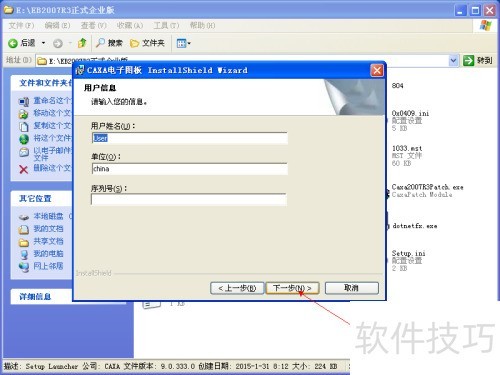Click the Other Places (其它位置) panel header
Viewport: 500px width, 375px height.
(x=41, y=198)
